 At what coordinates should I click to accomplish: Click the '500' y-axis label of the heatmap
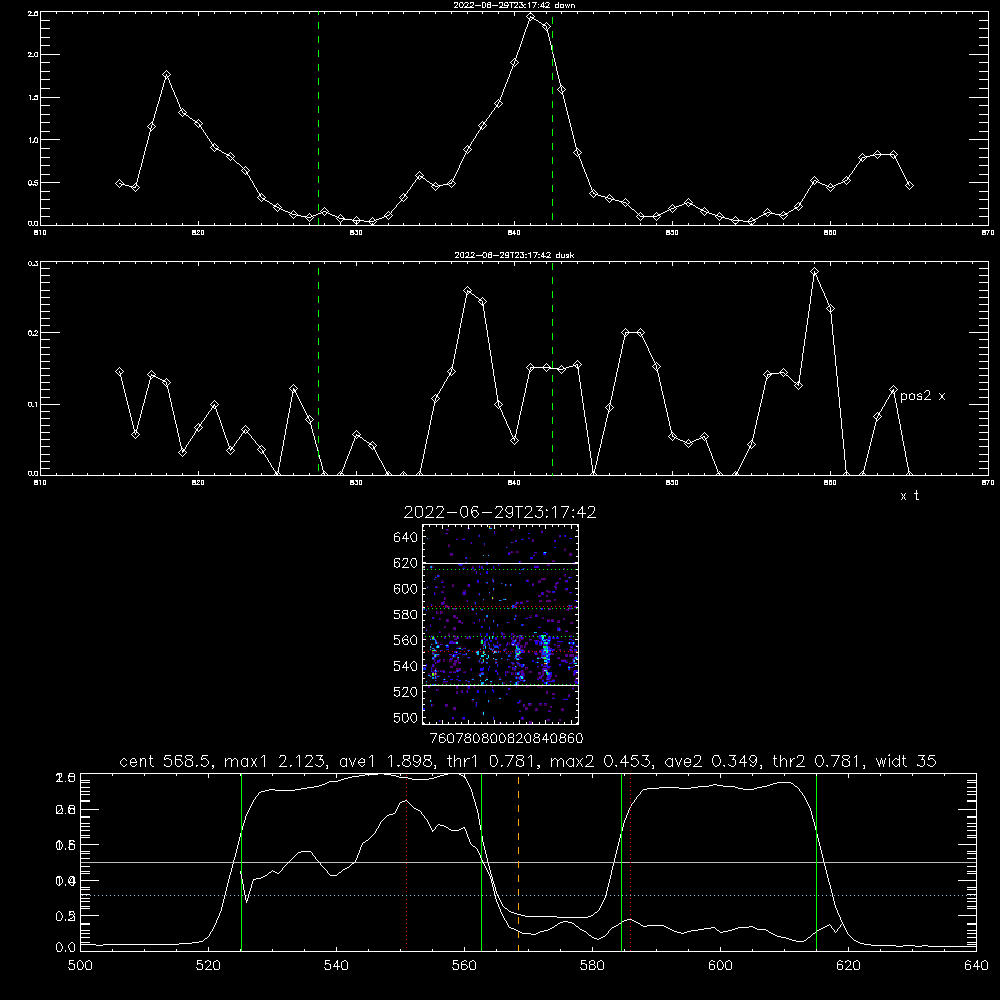pyautogui.click(x=406, y=717)
